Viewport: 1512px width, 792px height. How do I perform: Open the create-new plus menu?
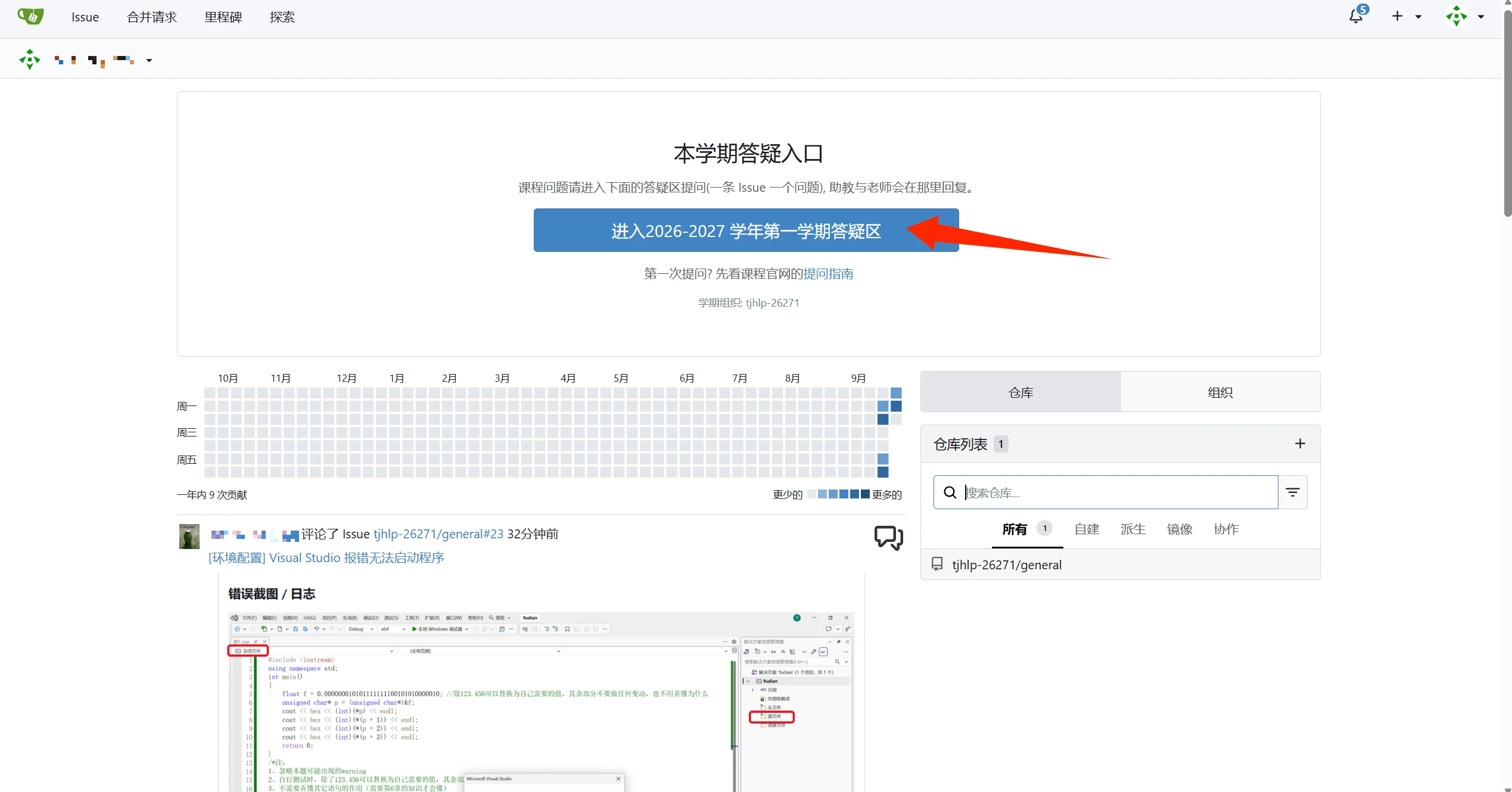pyautogui.click(x=1406, y=17)
